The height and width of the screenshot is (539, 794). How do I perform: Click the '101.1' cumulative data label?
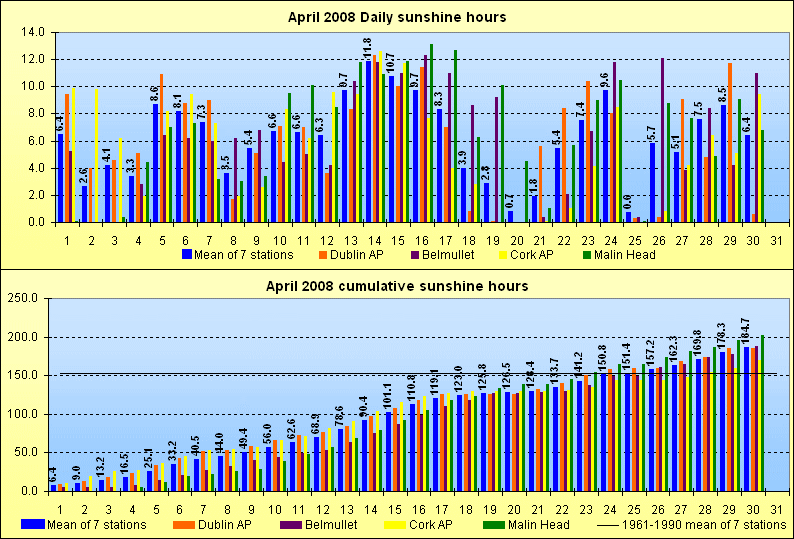coord(388,397)
